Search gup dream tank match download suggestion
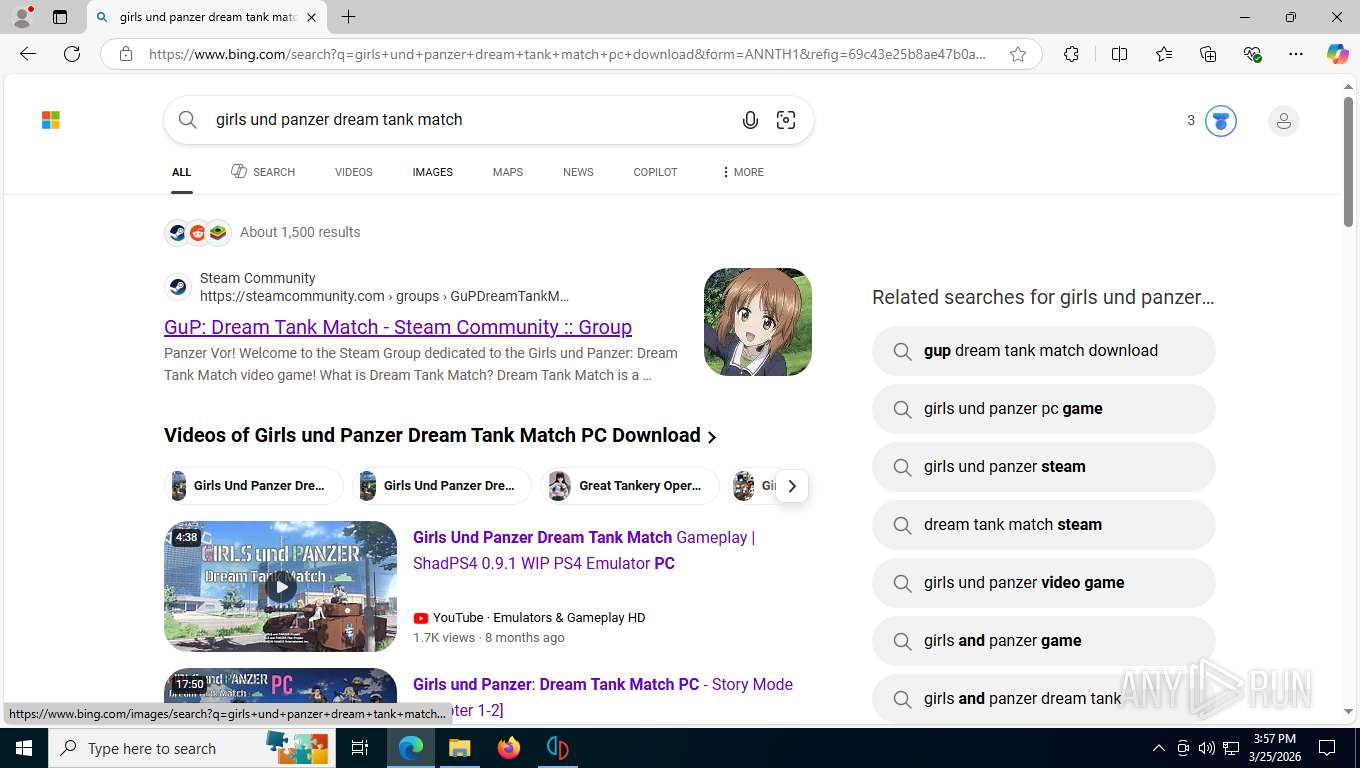Image resolution: width=1360 pixels, height=768 pixels. pyautogui.click(x=1044, y=351)
